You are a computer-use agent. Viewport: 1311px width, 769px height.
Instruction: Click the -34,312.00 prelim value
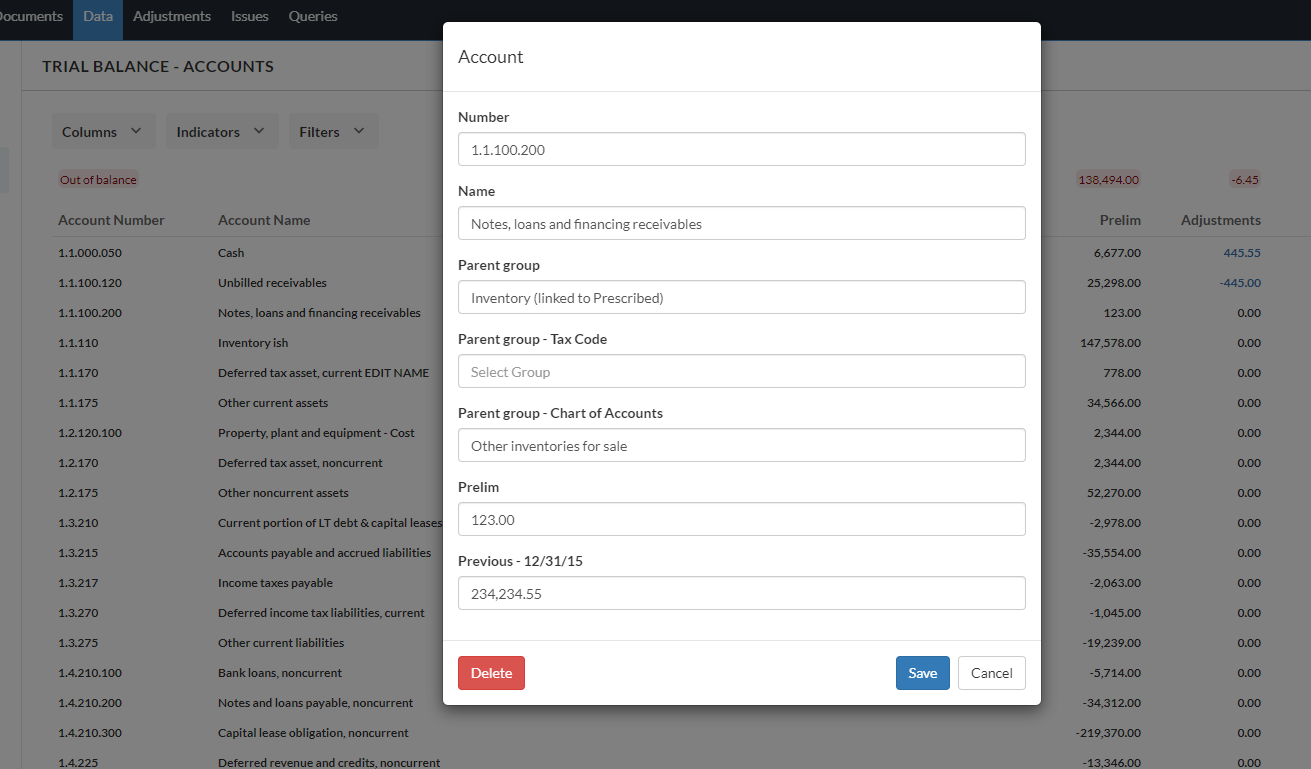coord(1112,703)
